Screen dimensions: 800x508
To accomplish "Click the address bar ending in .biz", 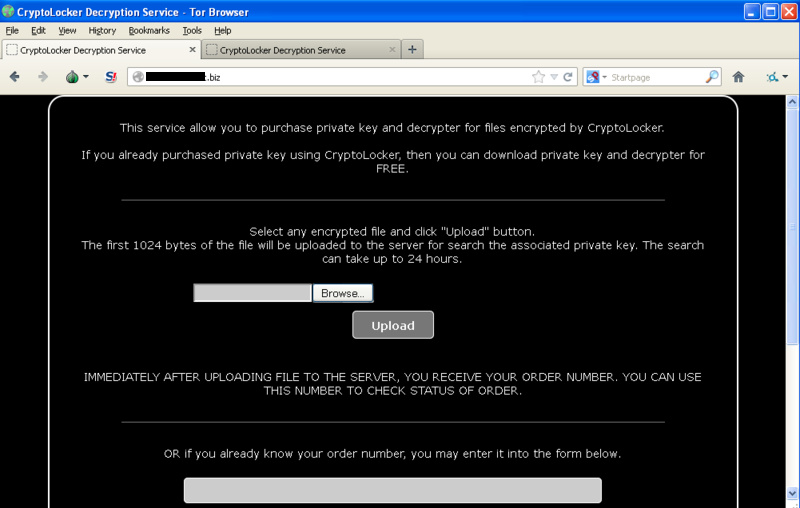I will tap(352, 77).
